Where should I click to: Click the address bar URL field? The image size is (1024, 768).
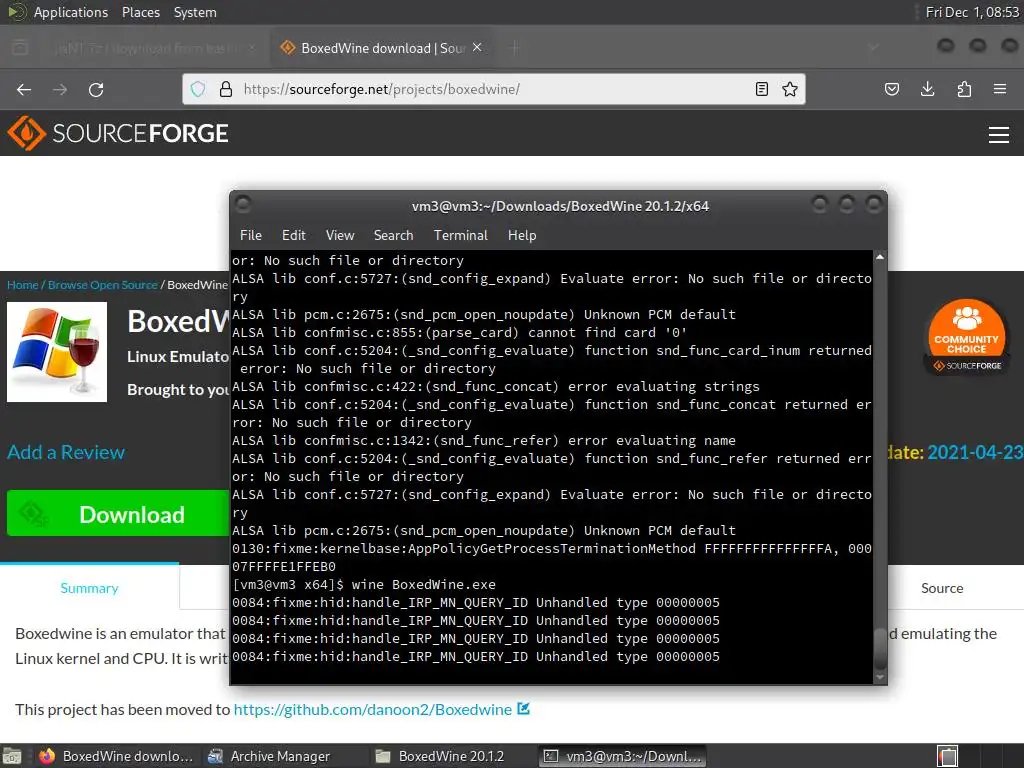point(493,89)
